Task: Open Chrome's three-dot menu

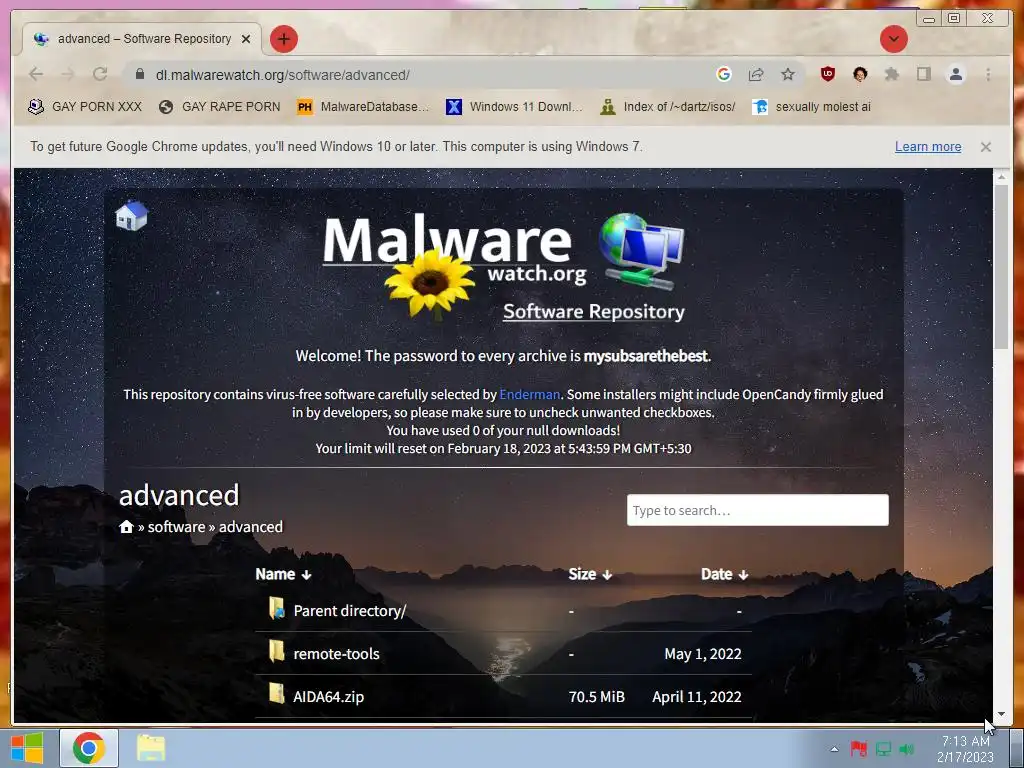Action: coord(988,74)
